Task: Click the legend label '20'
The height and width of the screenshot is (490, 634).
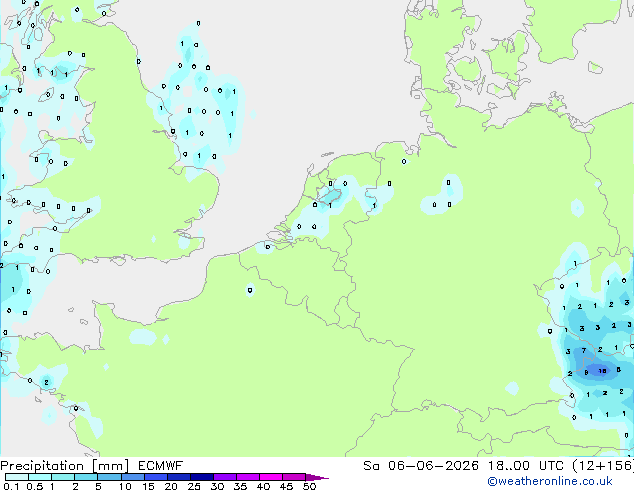Action: [171, 486]
